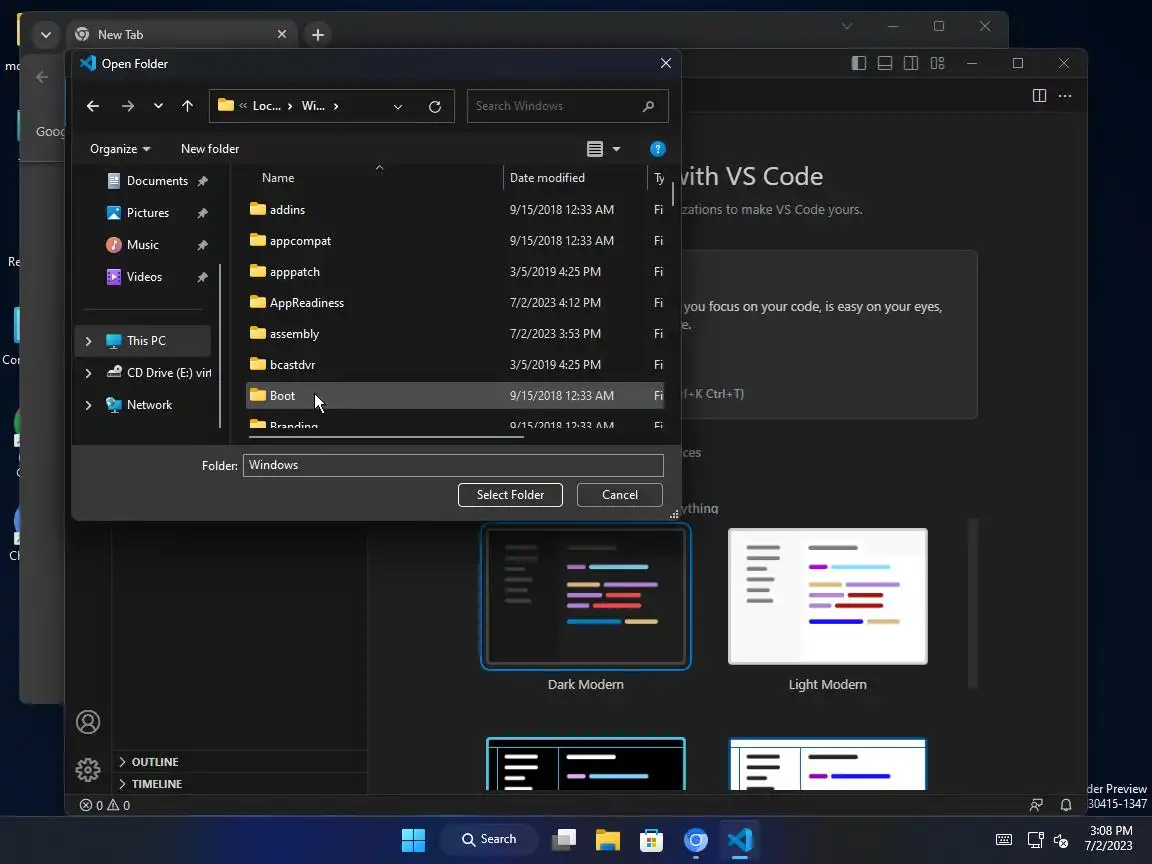Screen dimensions: 1152x864
Task: Open address bar history dropdown
Action: (397, 107)
